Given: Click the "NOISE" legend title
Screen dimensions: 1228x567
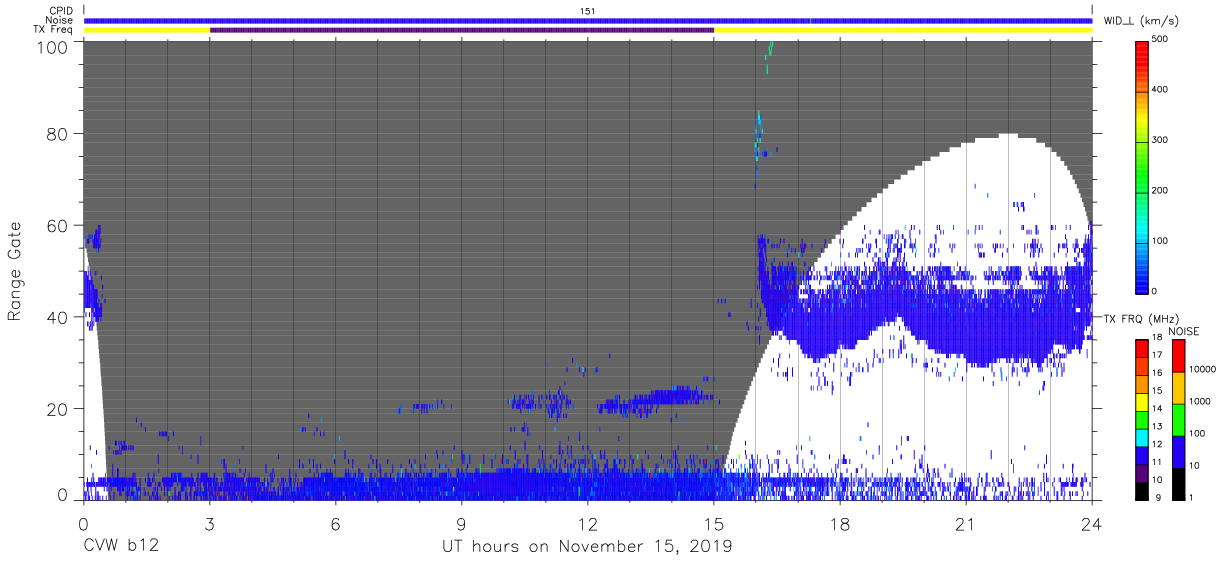Looking at the screenshot, I should pos(1183,331).
